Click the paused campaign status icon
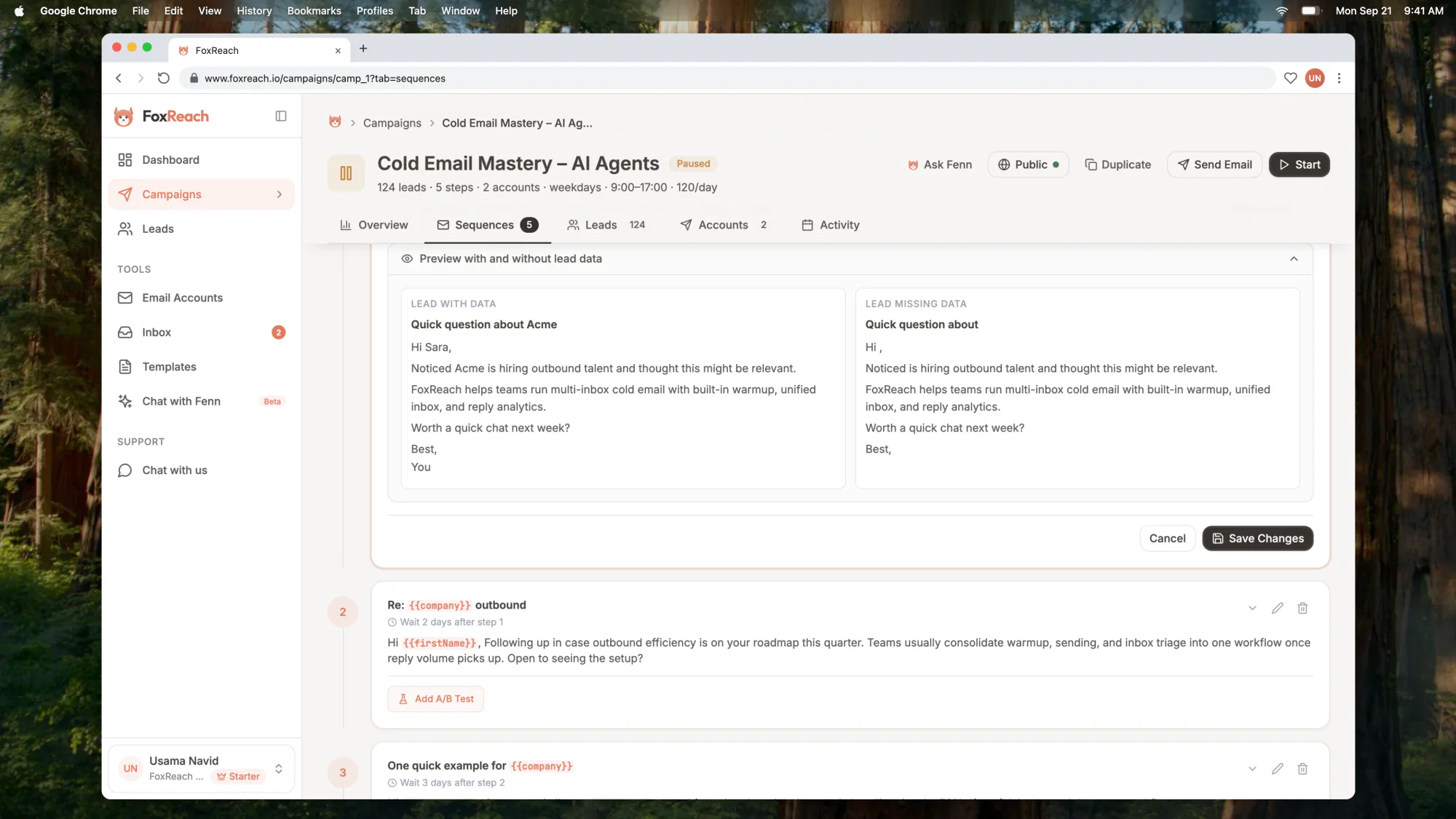 (x=346, y=173)
